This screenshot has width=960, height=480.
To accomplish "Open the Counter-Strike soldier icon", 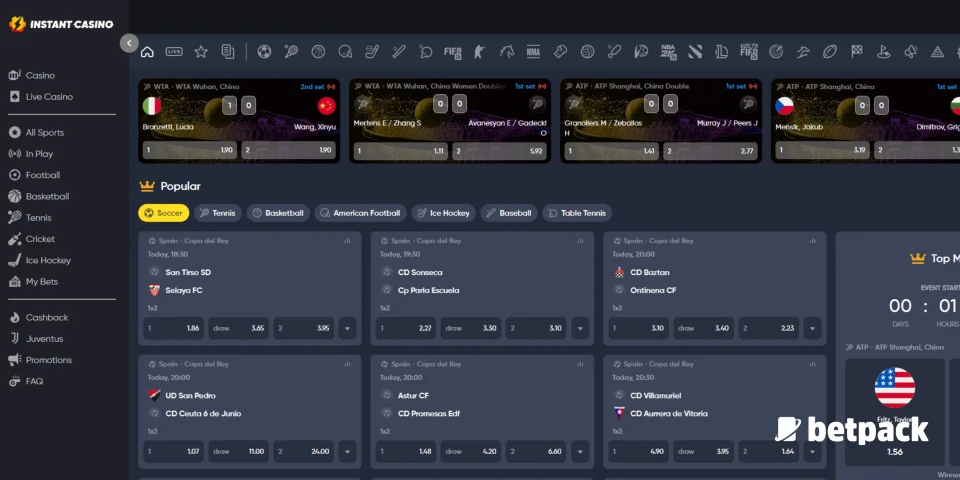I will [479, 52].
